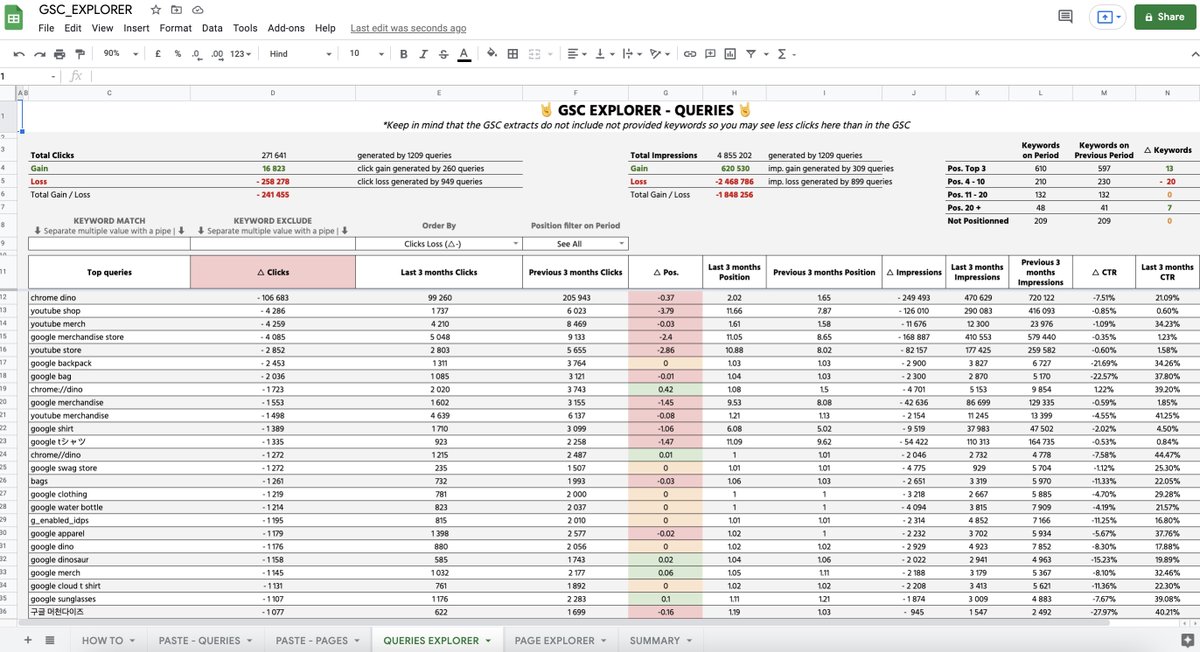The width and height of the screenshot is (1200, 652).
Task: Switch to the PAGE EXPLORER tab
Action: (x=560, y=640)
